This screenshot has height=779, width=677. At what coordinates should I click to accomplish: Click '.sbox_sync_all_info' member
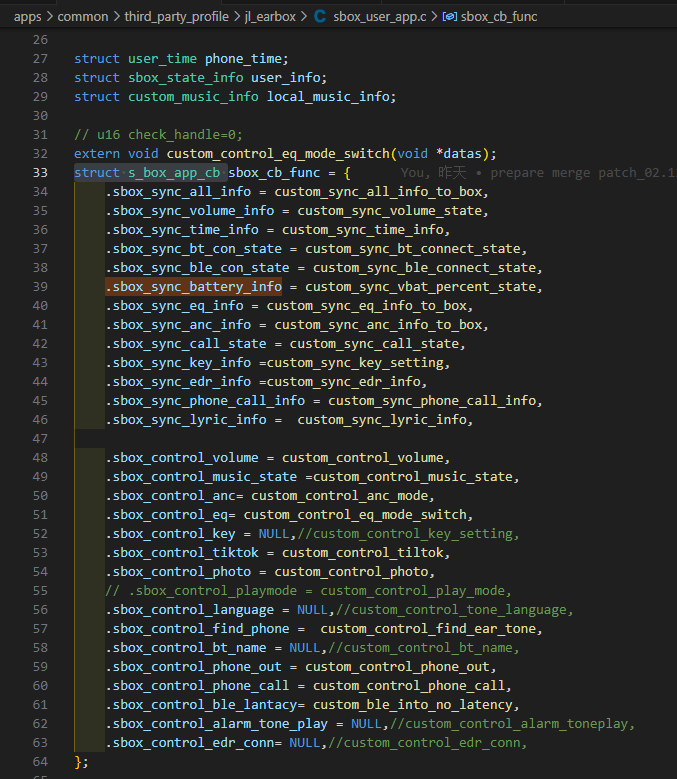pyautogui.click(x=178, y=192)
